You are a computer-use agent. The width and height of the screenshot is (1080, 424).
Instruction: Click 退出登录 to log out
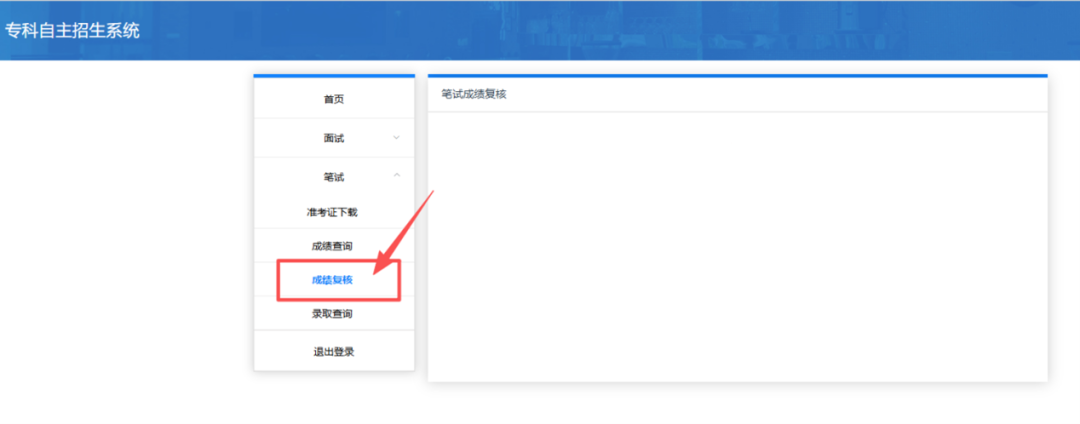click(333, 351)
